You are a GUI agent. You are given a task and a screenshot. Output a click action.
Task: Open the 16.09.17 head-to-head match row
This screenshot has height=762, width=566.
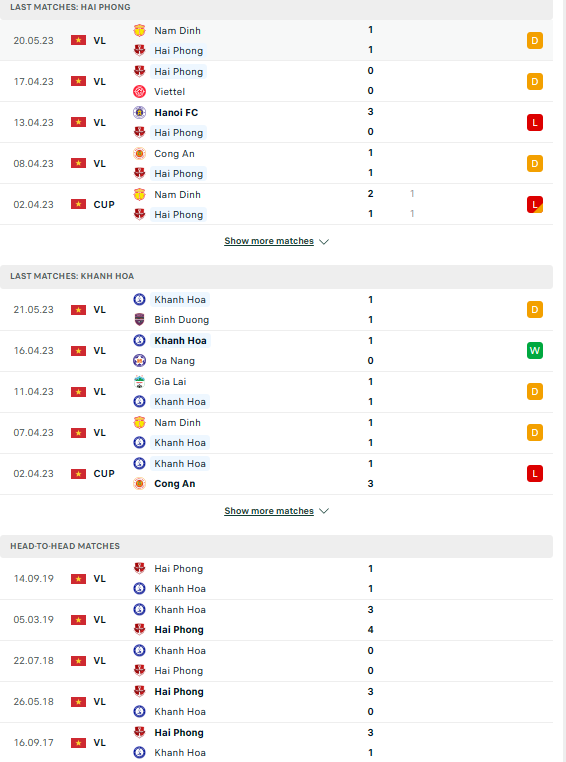[276, 743]
